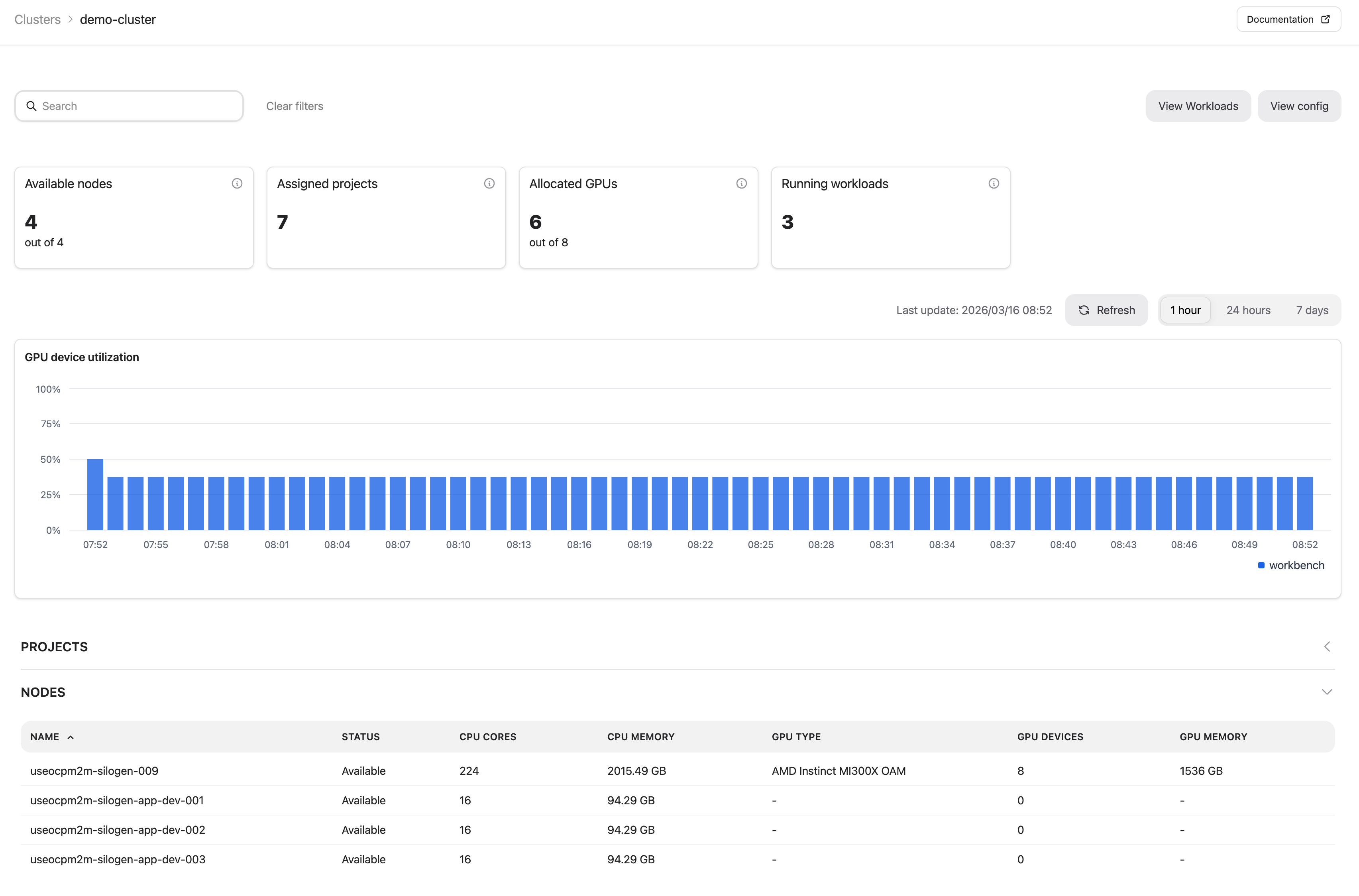Click the info icon on Allocated GPUs card
The height and width of the screenshot is (896, 1359).
pos(741,183)
